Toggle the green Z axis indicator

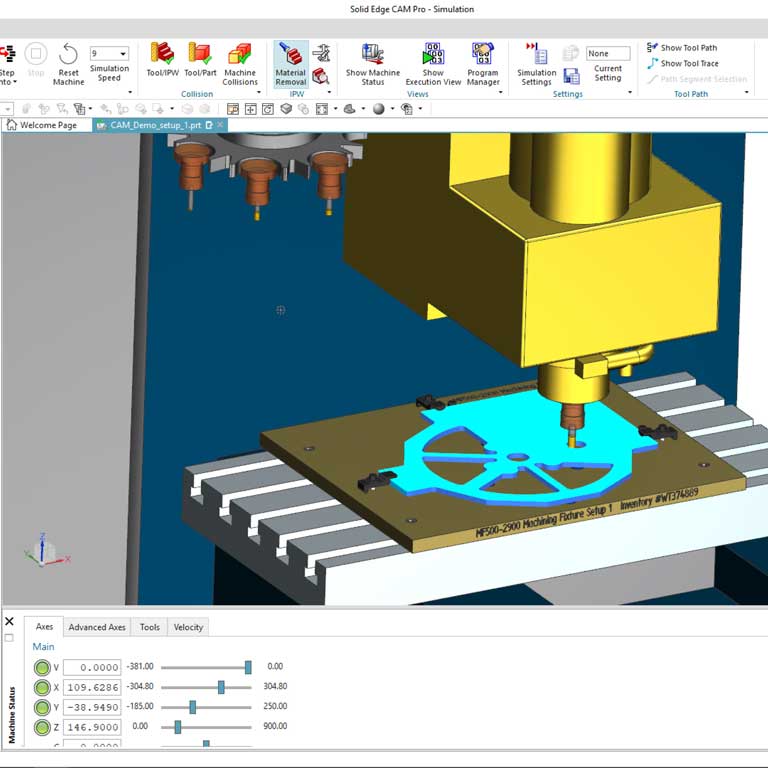tap(42, 727)
